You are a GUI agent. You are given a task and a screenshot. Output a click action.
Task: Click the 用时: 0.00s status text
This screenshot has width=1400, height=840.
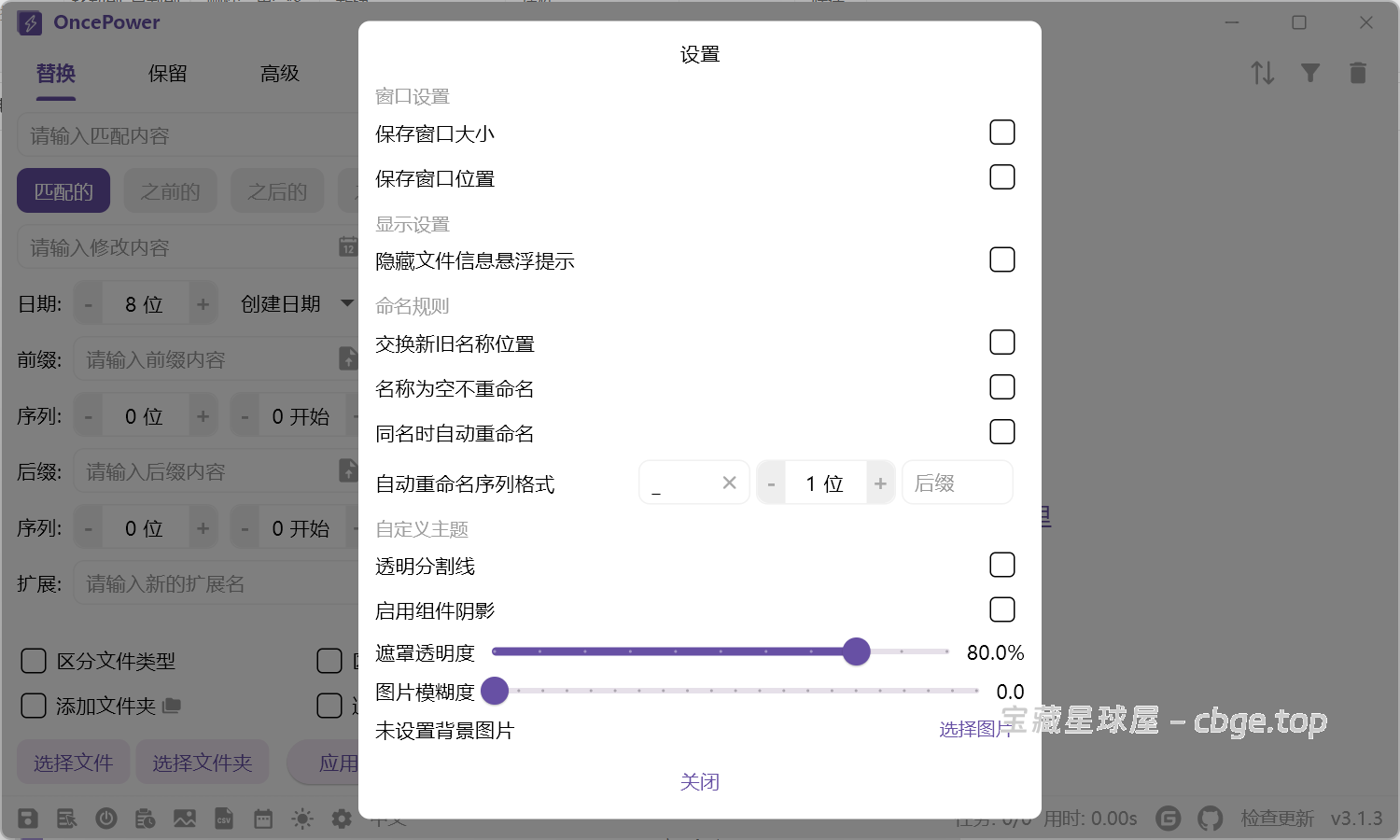click(x=1090, y=819)
